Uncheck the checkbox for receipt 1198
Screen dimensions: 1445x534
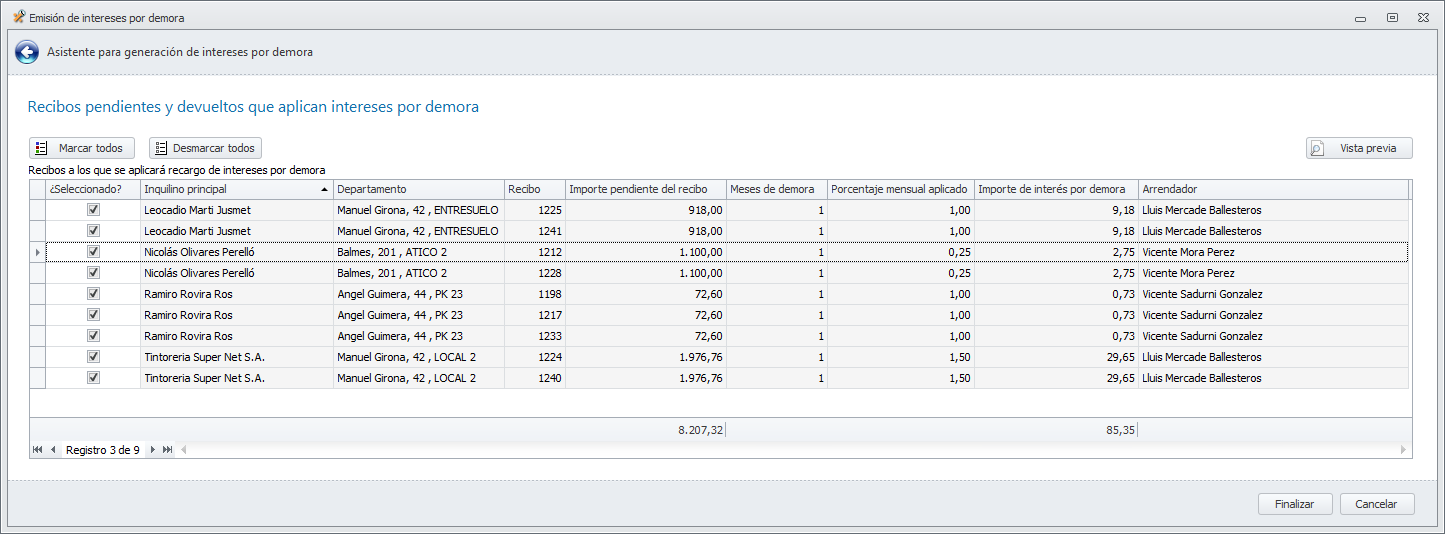tap(94, 294)
